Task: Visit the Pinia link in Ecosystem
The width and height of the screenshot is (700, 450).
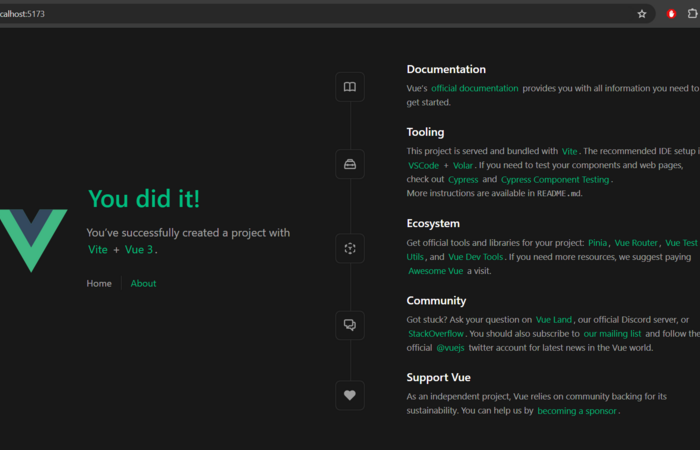Action: click(x=598, y=242)
